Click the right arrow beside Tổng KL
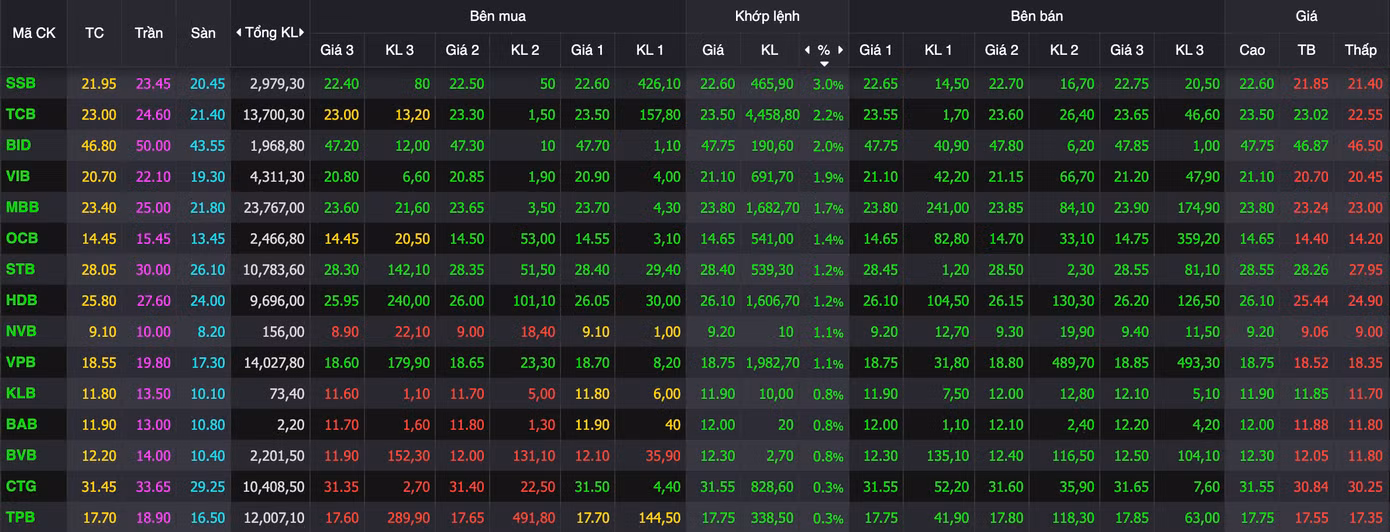 (302, 32)
